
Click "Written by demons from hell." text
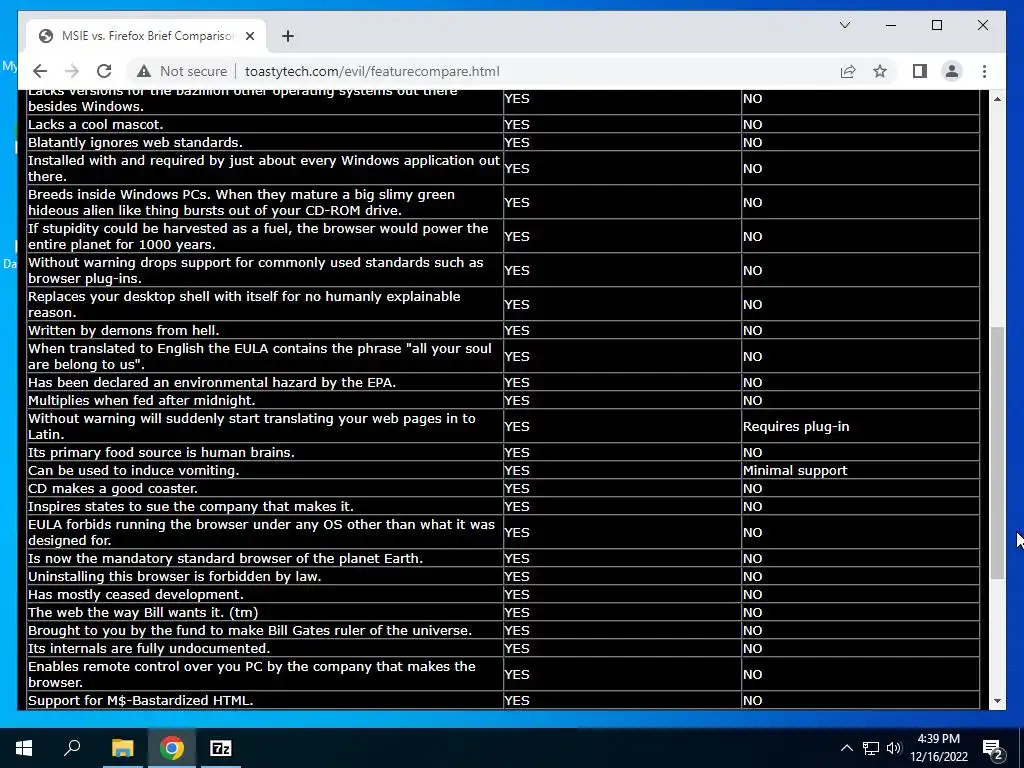123,330
